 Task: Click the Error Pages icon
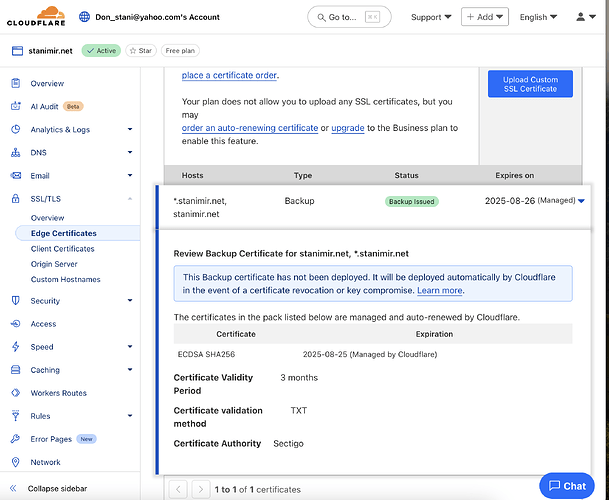(x=16, y=439)
